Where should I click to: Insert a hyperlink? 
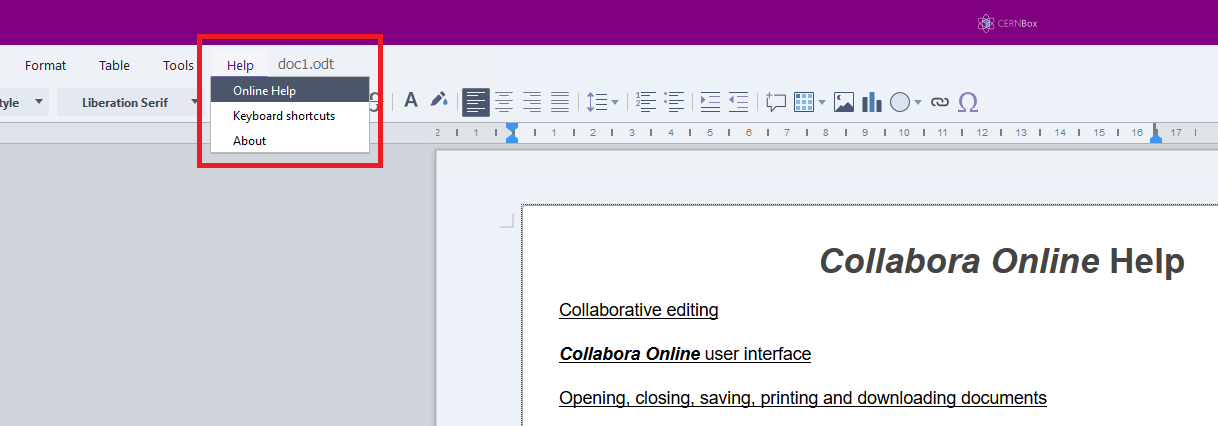[939, 102]
